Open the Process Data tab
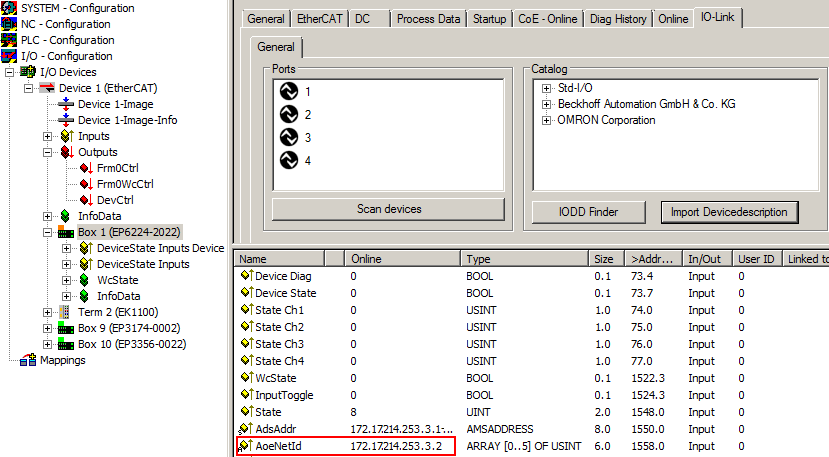Viewport: 829px width, 457px height. (428, 19)
